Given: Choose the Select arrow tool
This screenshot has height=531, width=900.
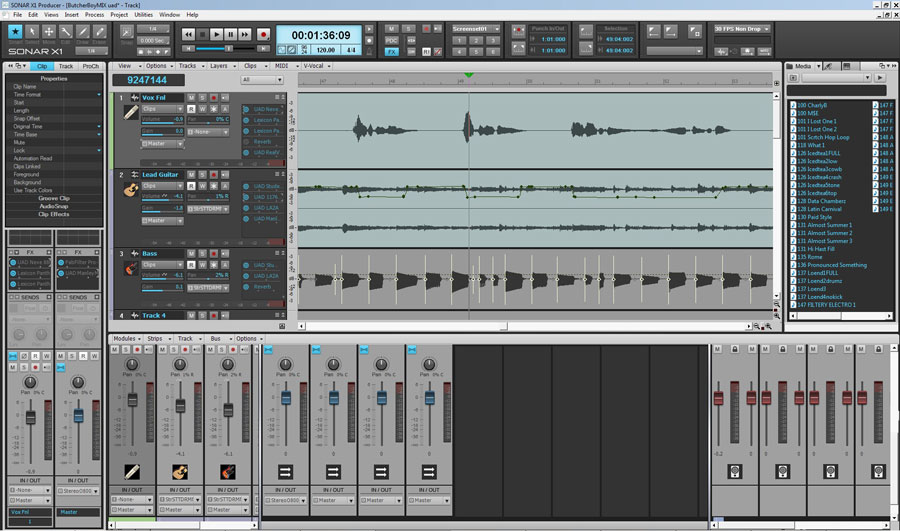Looking at the screenshot, I should (32, 32).
